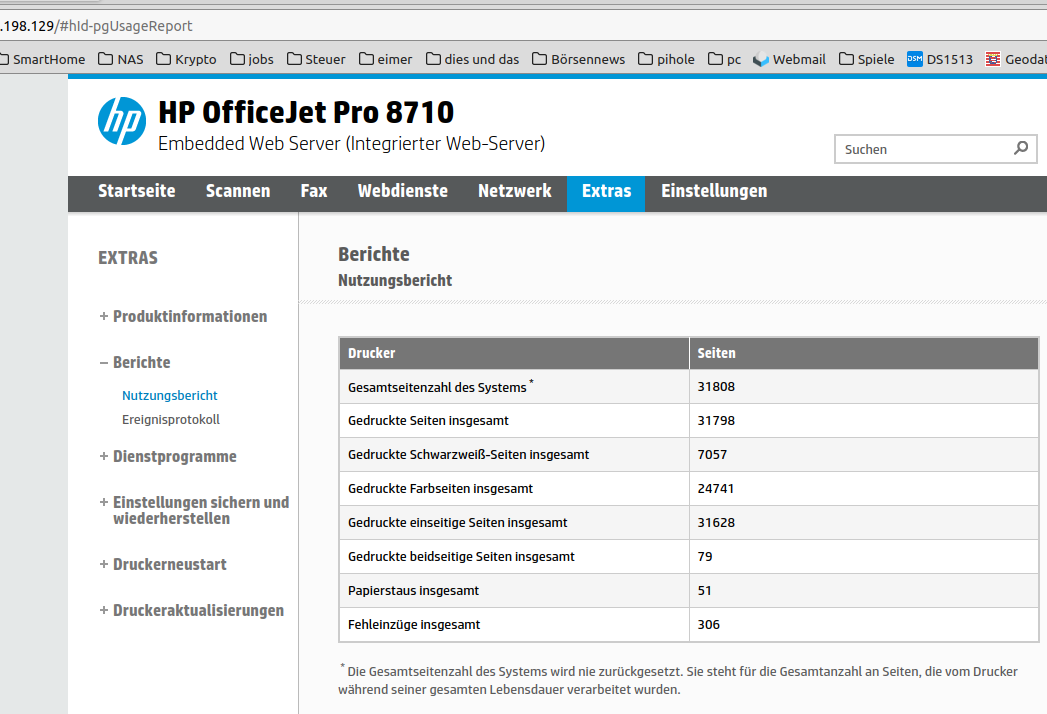Select the value 31808
This screenshot has height=714, width=1047.
[716, 387]
